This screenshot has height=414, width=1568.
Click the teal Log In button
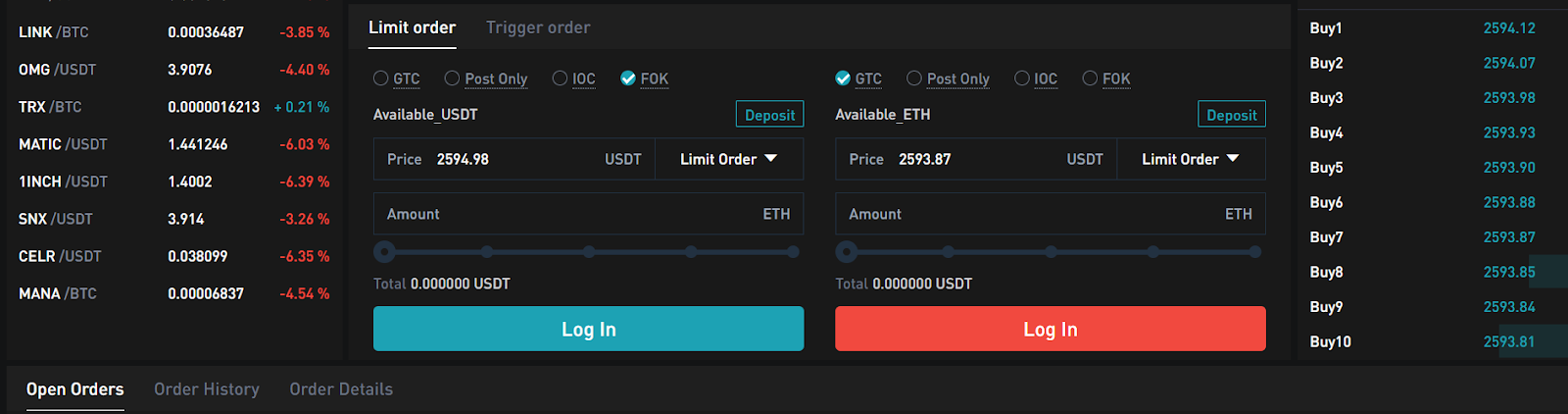coord(588,329)
